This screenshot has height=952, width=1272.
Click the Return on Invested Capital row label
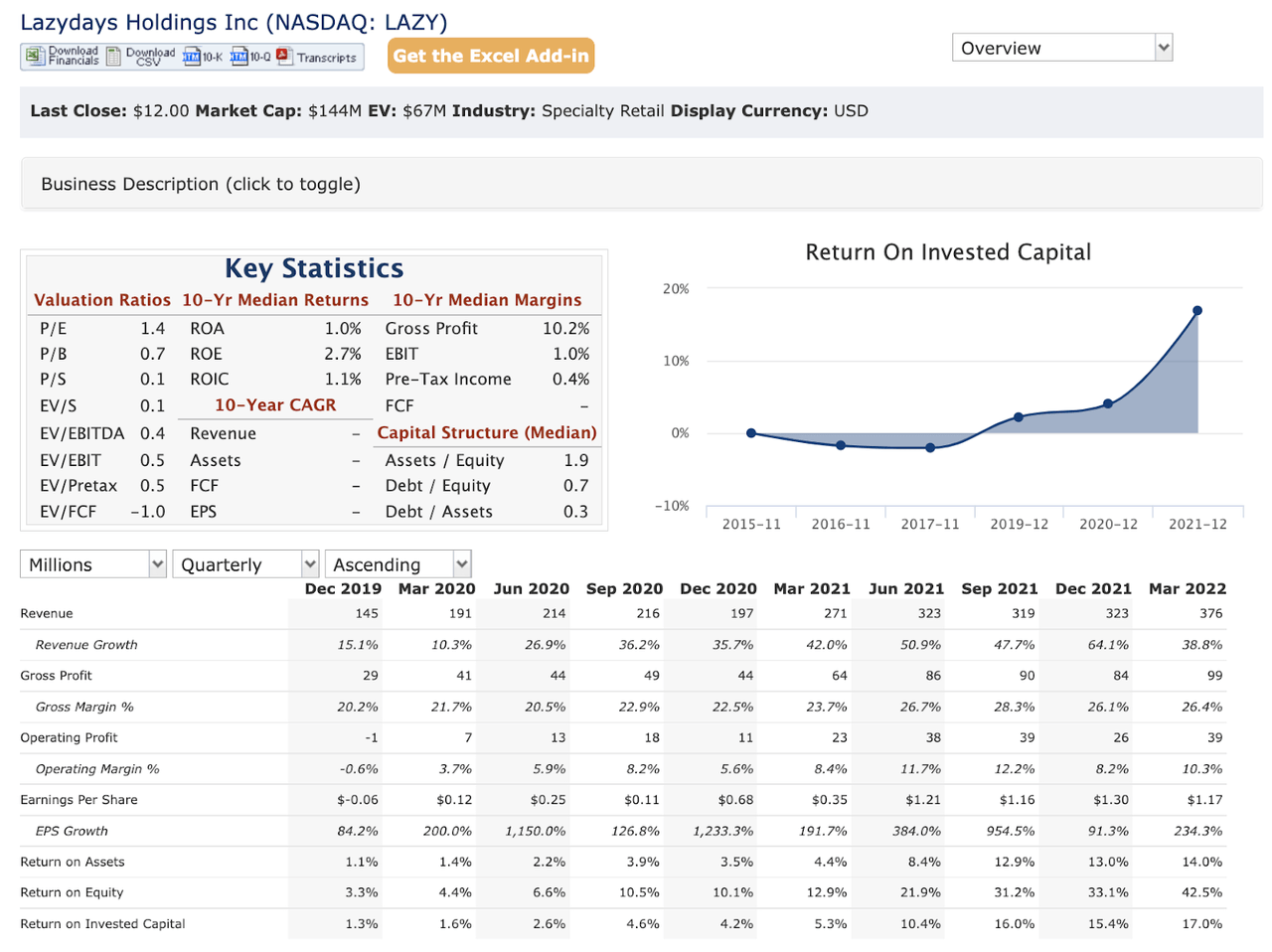[x=102, y=924]
